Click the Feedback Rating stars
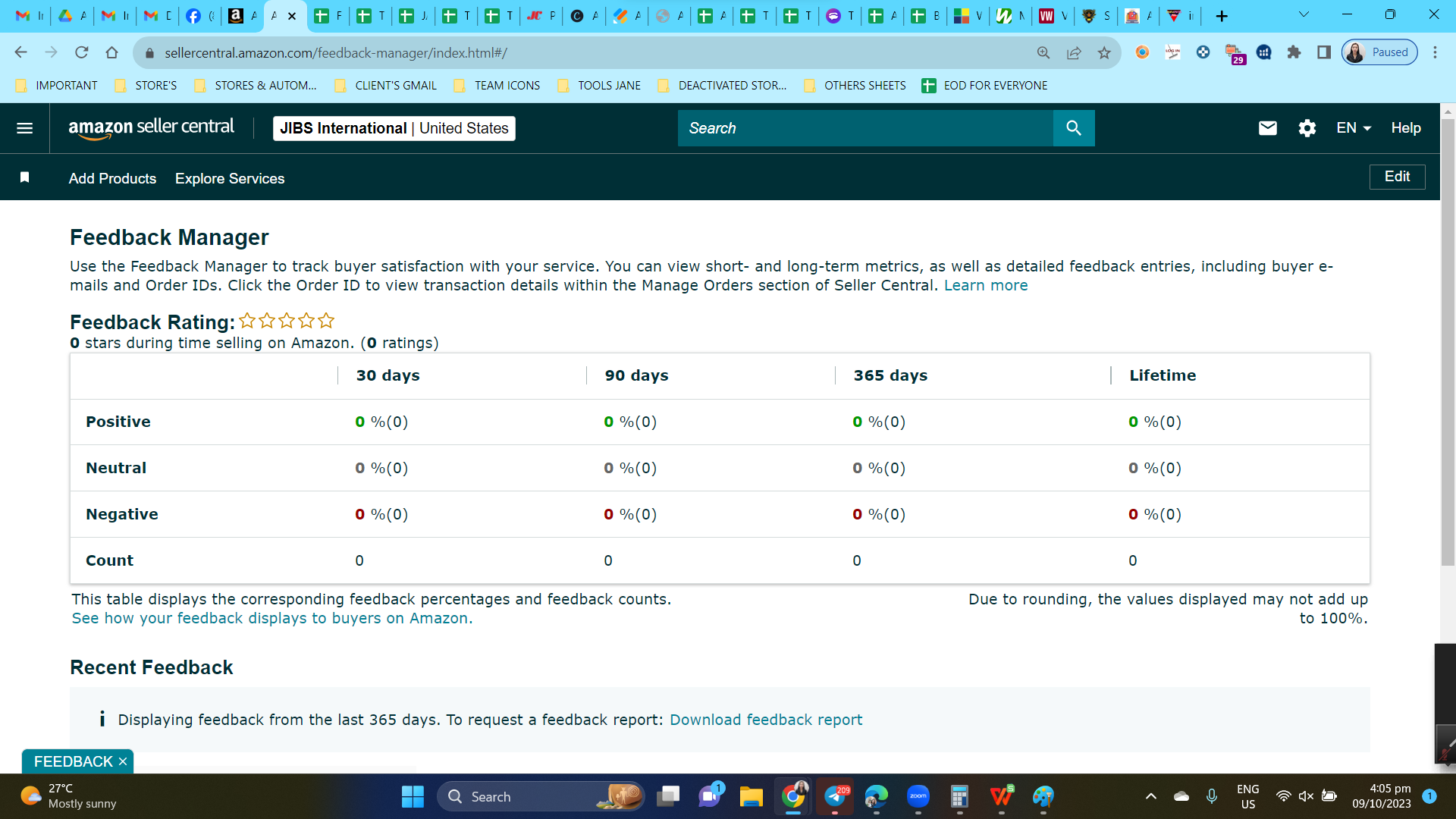The width and height of the screenshot is (1456, 819). pos(287,321)
